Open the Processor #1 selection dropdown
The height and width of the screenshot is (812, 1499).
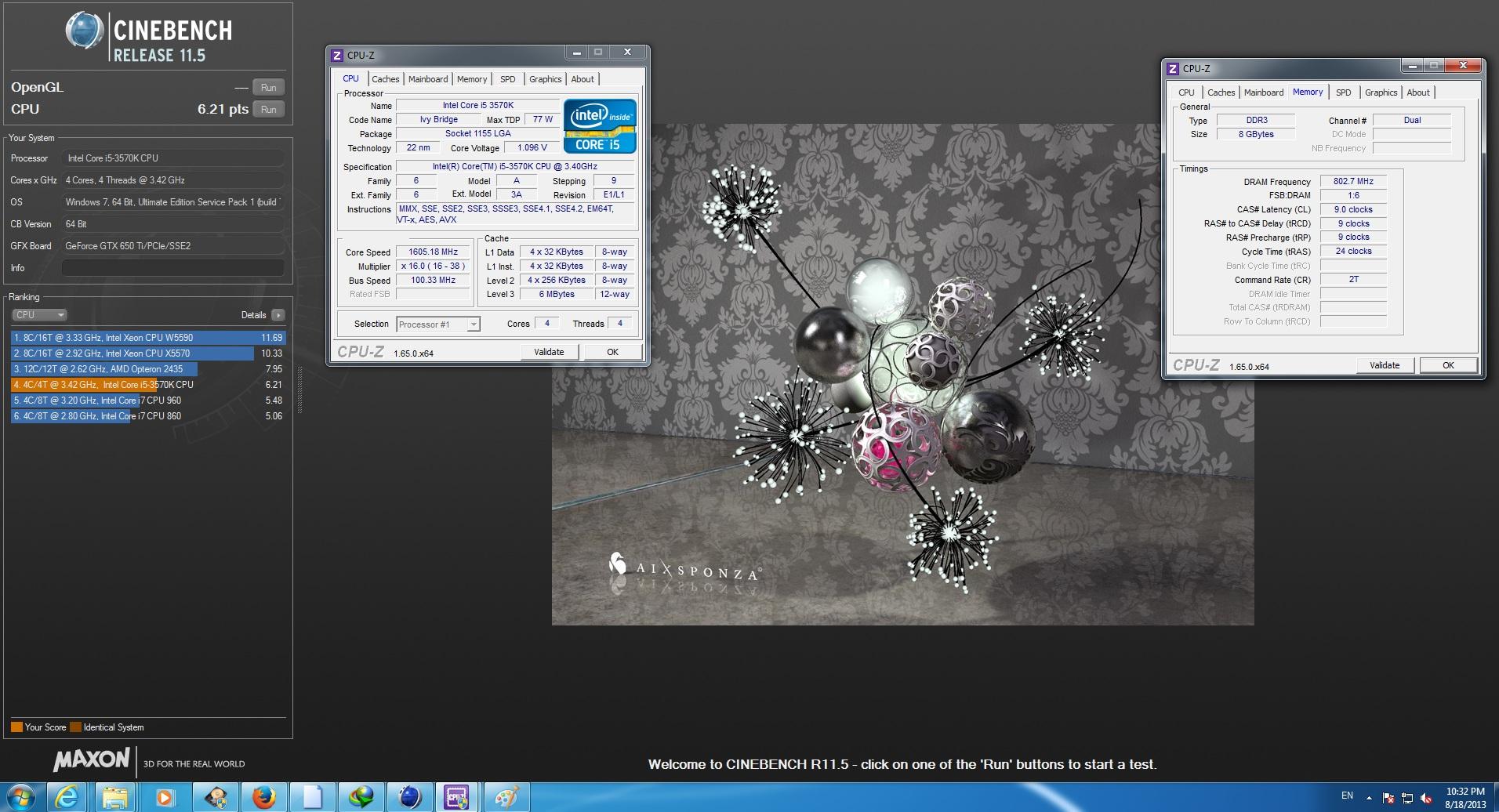click(x=437, y=324)
